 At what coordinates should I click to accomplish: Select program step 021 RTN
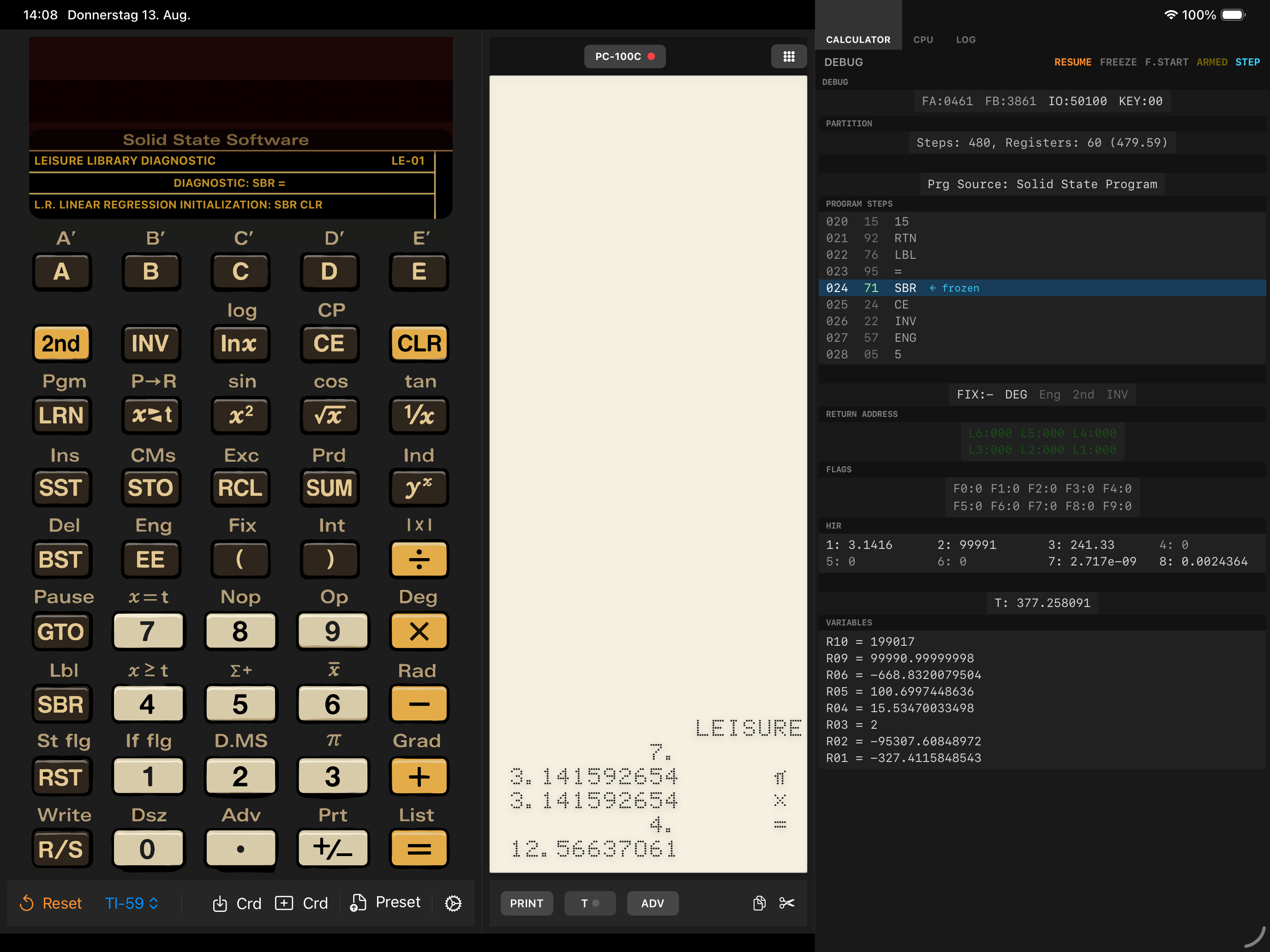tap(1042, 238)
